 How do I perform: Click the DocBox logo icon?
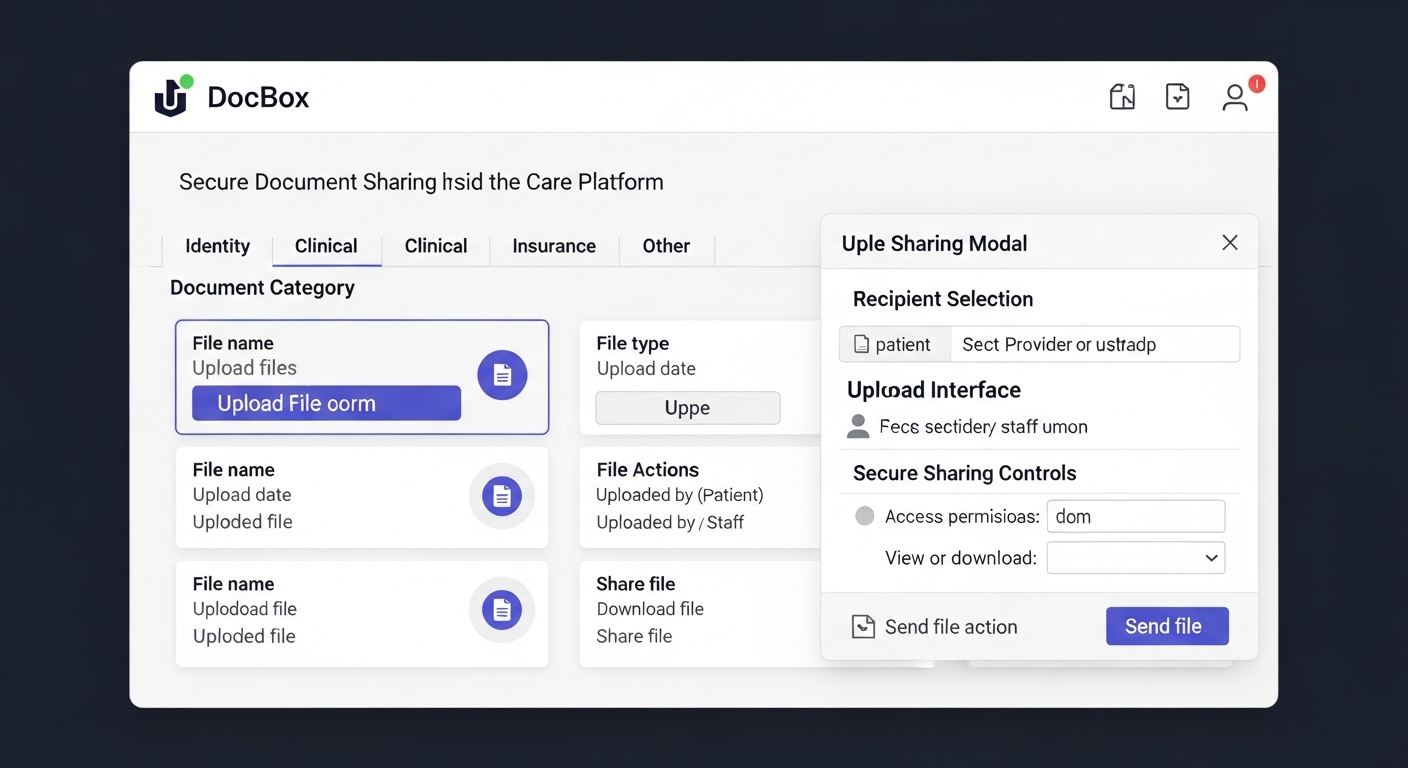(172, 97)
